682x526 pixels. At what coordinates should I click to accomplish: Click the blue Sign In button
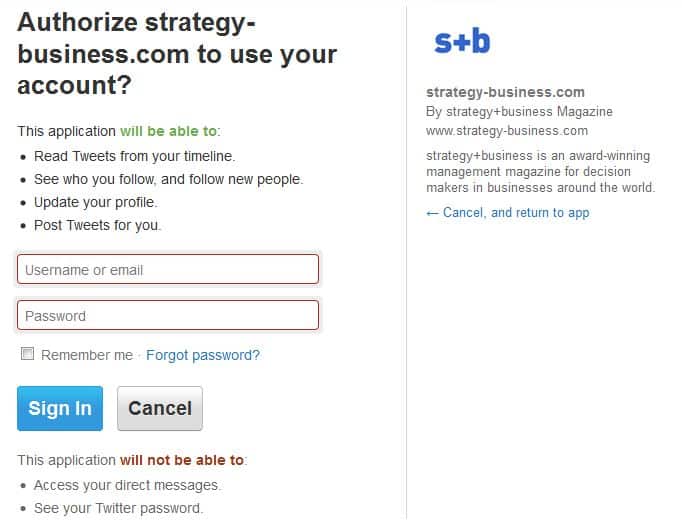[60, 408]
